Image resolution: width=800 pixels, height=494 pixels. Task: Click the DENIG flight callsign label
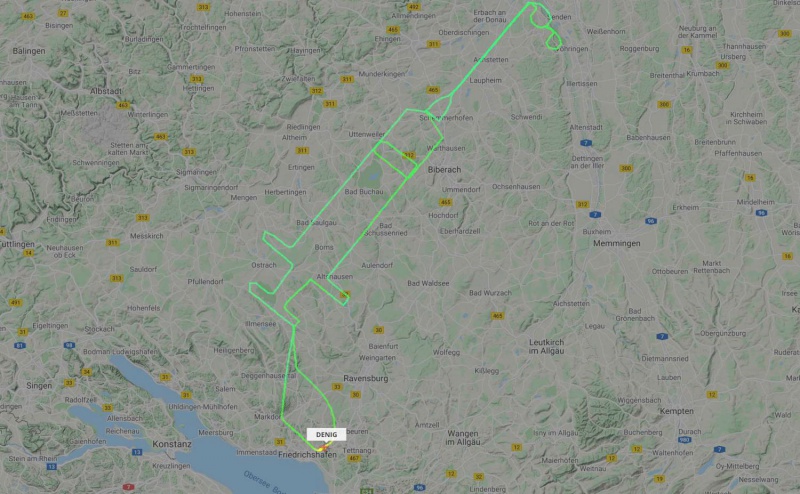tap(327, 434)
